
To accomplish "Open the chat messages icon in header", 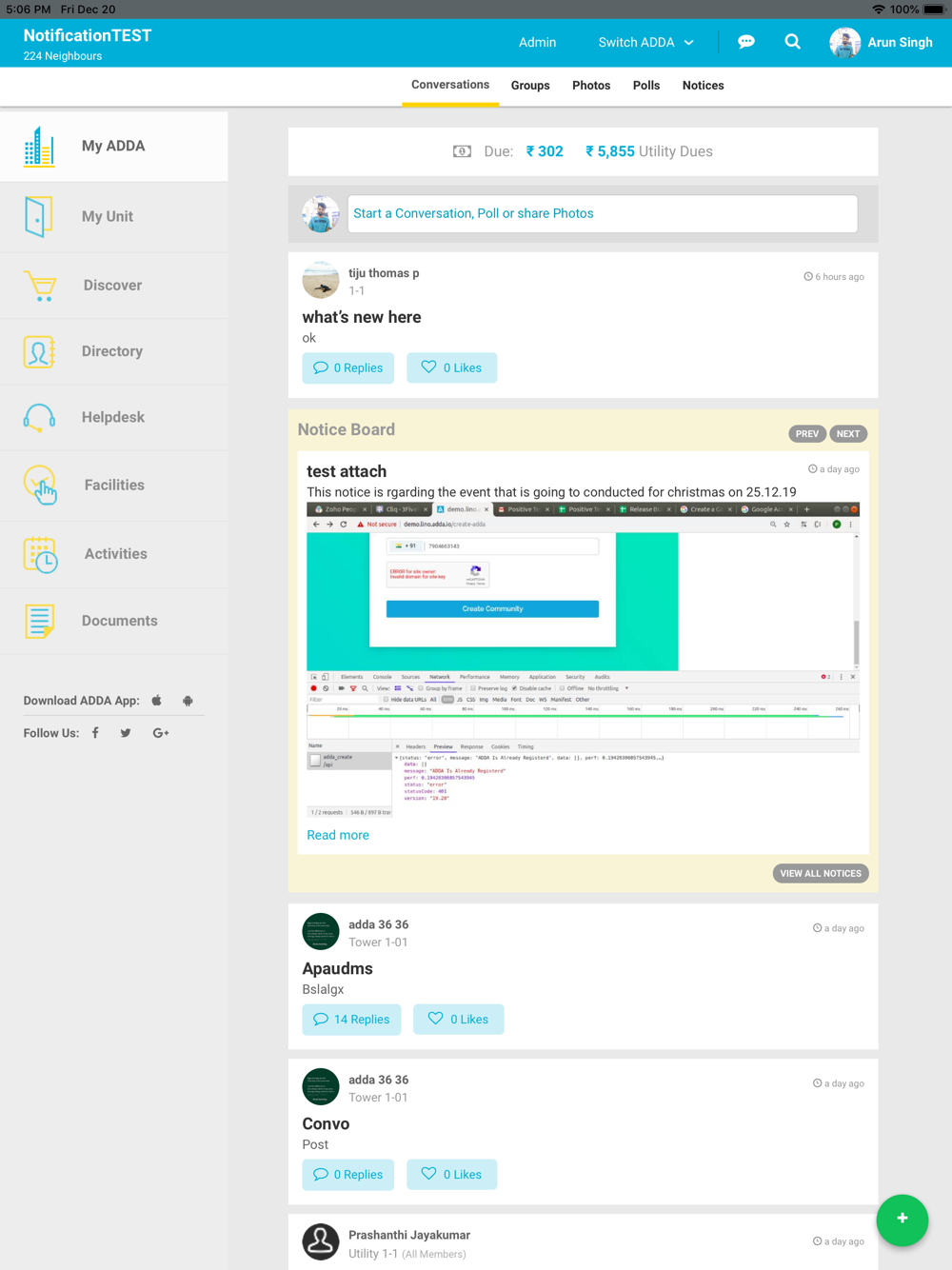I will 746,42.
